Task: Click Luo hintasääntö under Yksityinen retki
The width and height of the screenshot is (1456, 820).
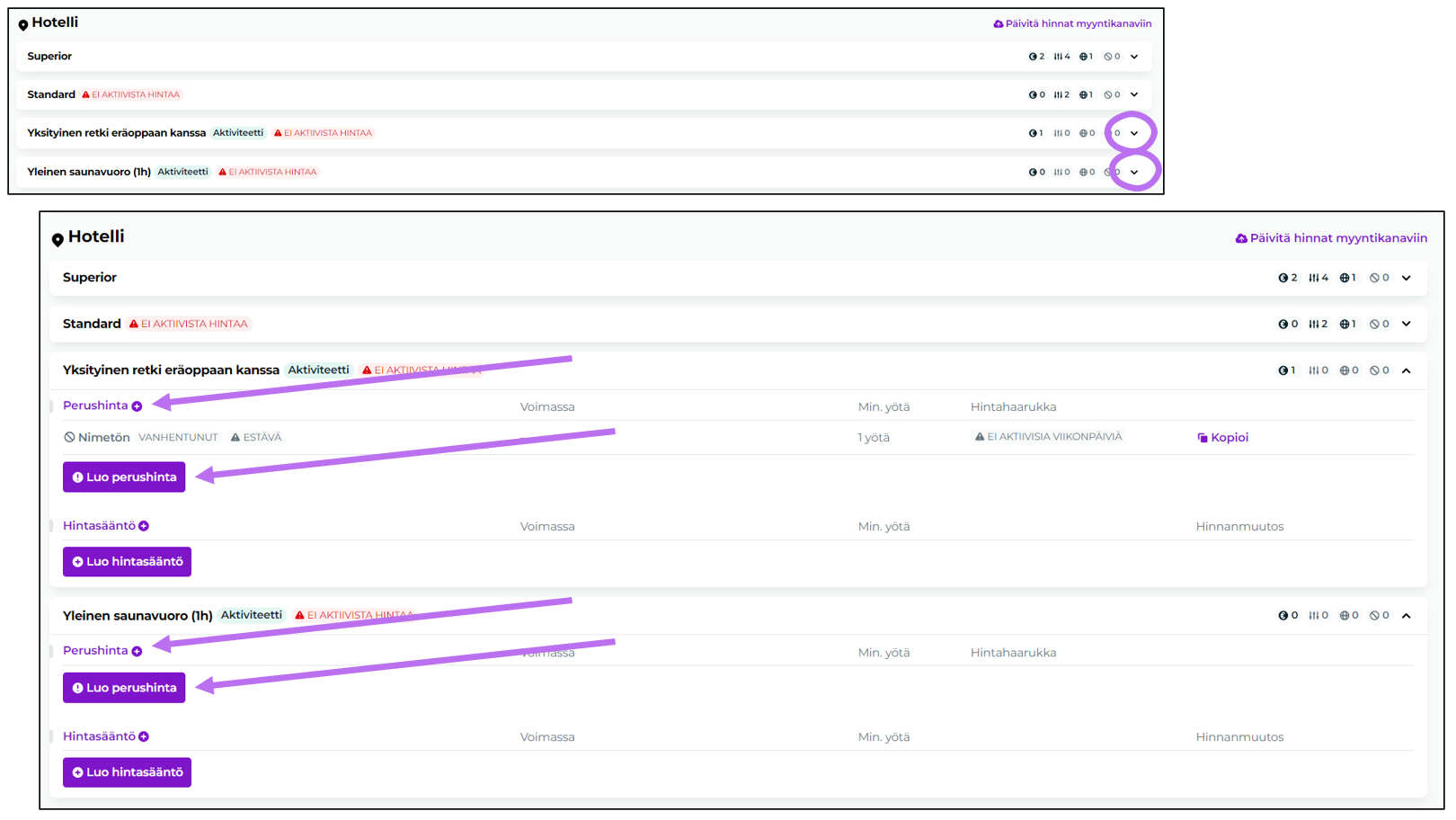Action: click(127, 561)
